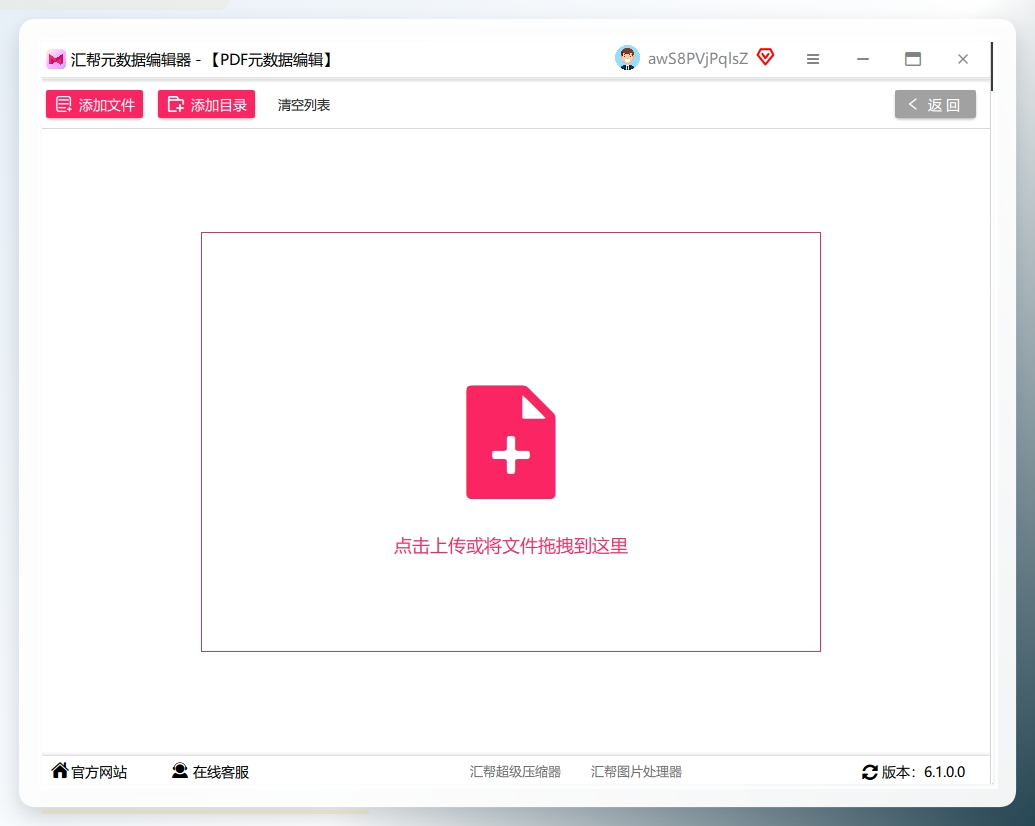Click the 汇帮 app logo icon
This screenshot has height=826, width=1035.
point(56,59)
